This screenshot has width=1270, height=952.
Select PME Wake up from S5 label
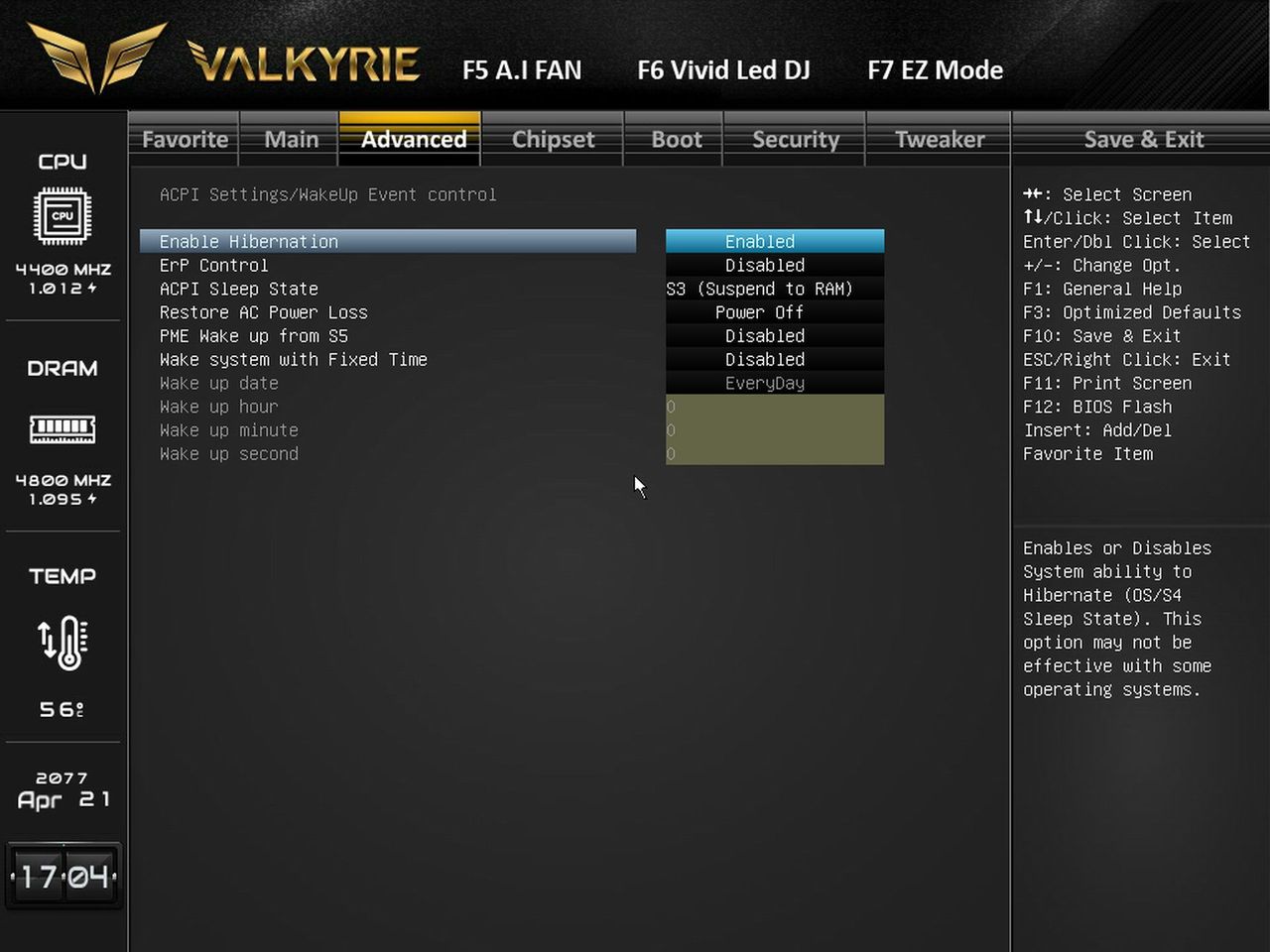[253, 336]
